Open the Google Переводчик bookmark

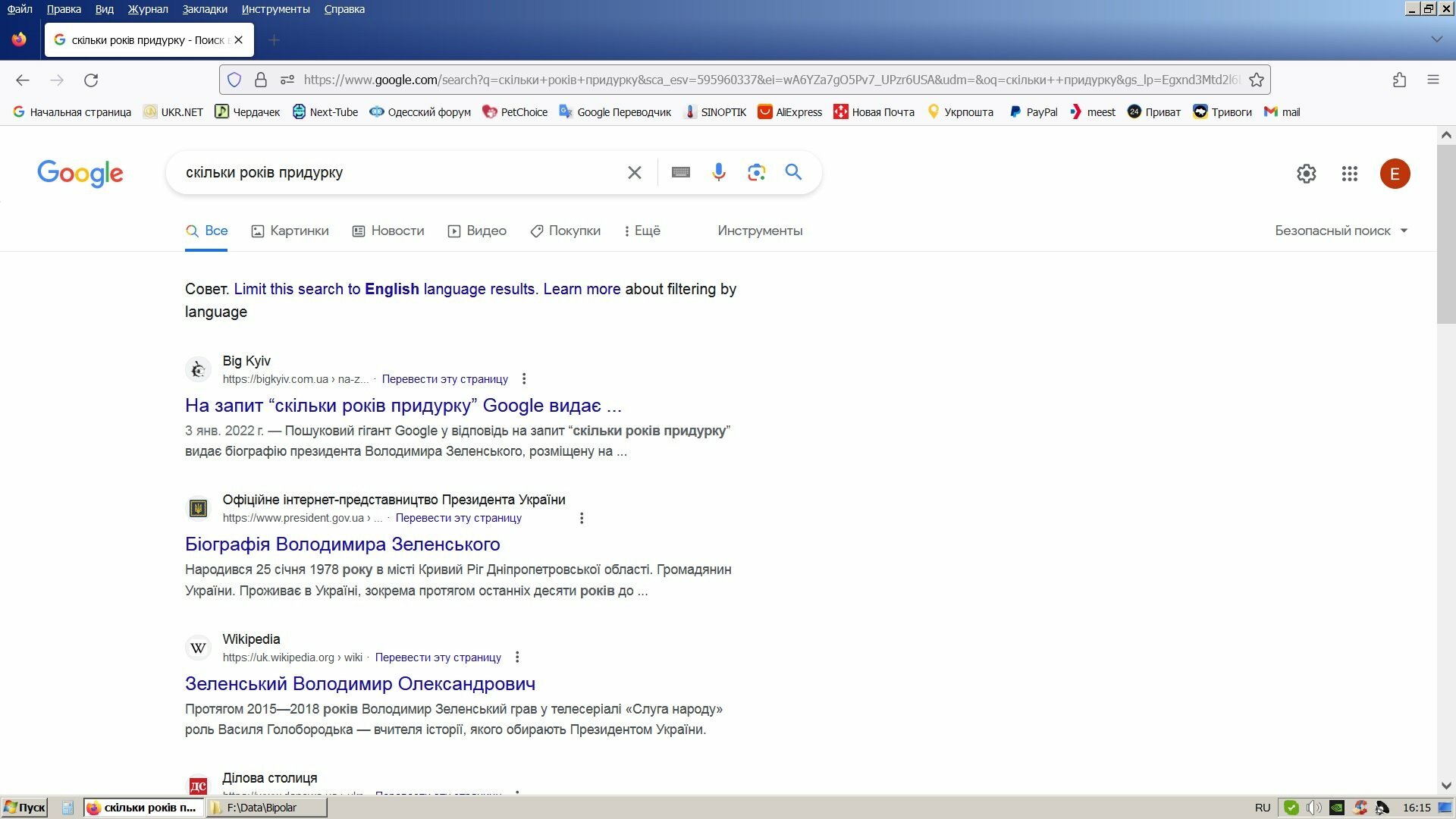click(x=615, y=111)
